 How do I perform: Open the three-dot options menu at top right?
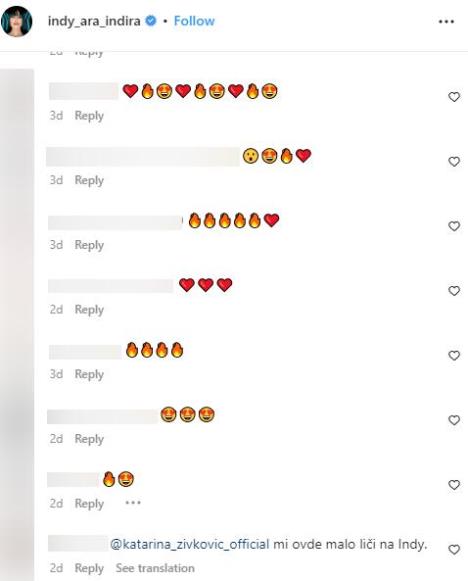[446, 22]
